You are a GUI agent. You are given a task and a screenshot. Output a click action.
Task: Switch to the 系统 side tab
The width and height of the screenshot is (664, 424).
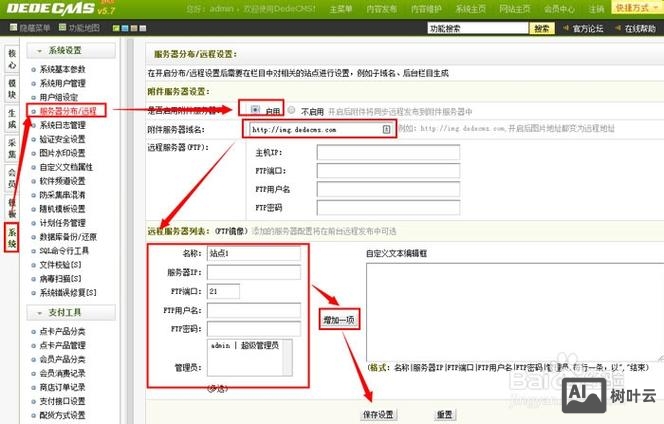[12, 237]
